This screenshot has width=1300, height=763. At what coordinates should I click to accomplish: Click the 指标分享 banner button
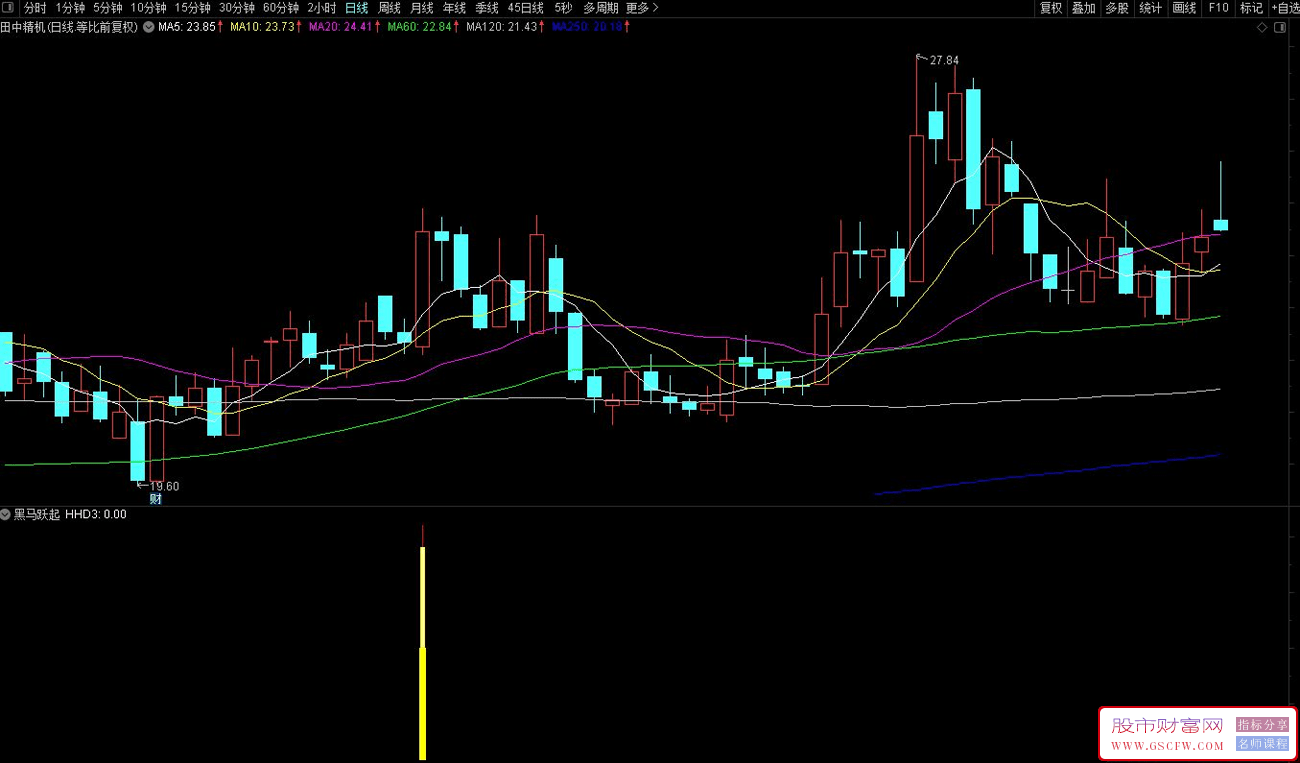pyautogui.click(x=1263, y=724)
